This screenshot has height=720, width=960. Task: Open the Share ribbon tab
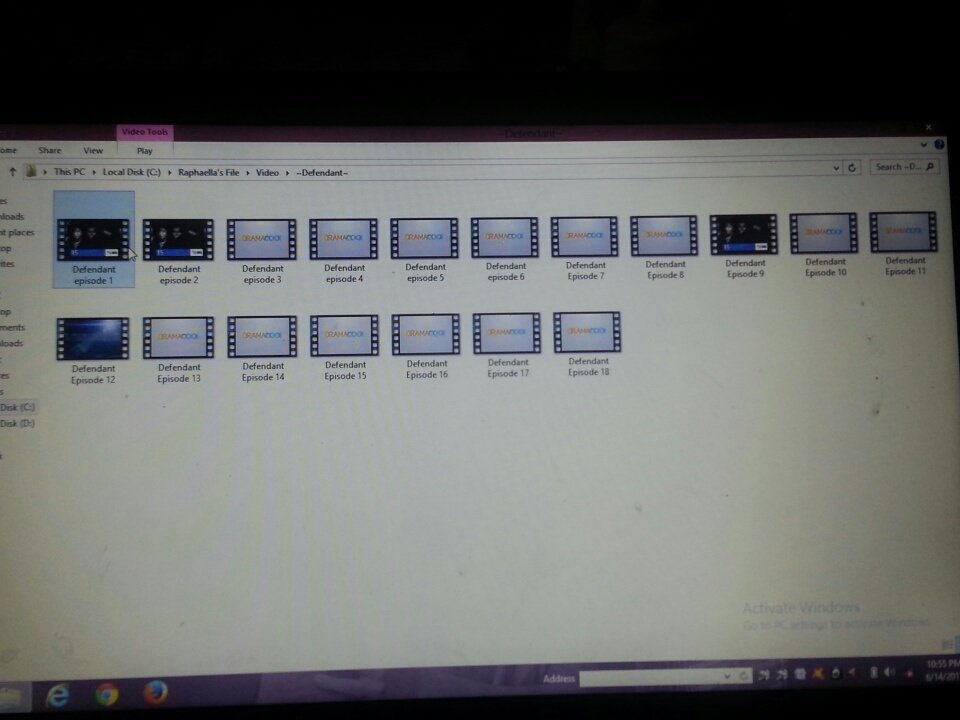point(50,150)
